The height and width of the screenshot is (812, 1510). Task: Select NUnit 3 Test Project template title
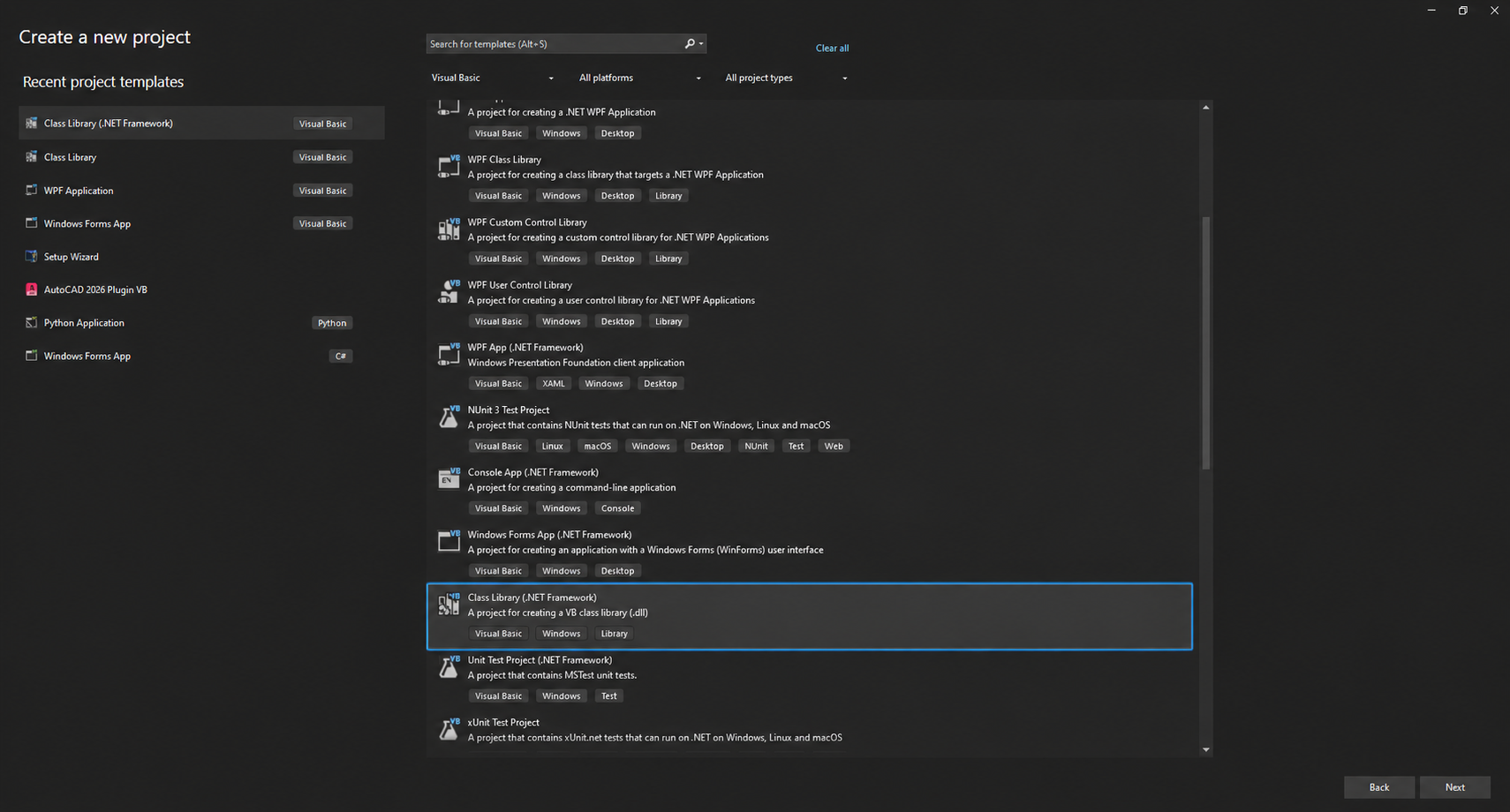point(509,410)
